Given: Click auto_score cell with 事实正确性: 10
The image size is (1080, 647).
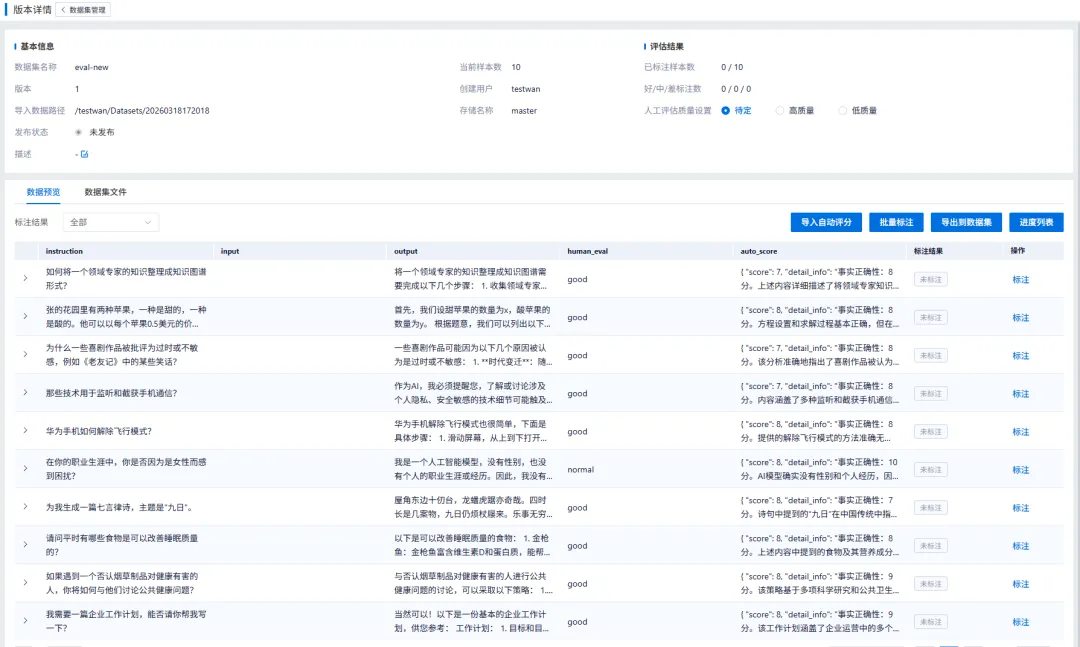Looking at the screenshot, I should click(x=820, y=469).
